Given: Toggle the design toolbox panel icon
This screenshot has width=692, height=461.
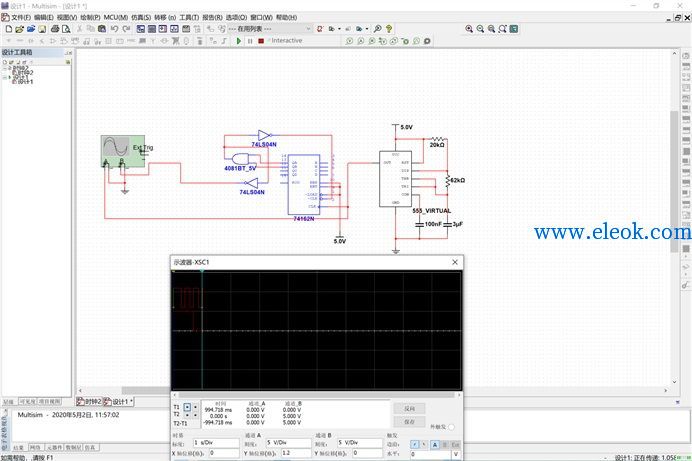Looking at the screenshot, I should tap(141, 29).
